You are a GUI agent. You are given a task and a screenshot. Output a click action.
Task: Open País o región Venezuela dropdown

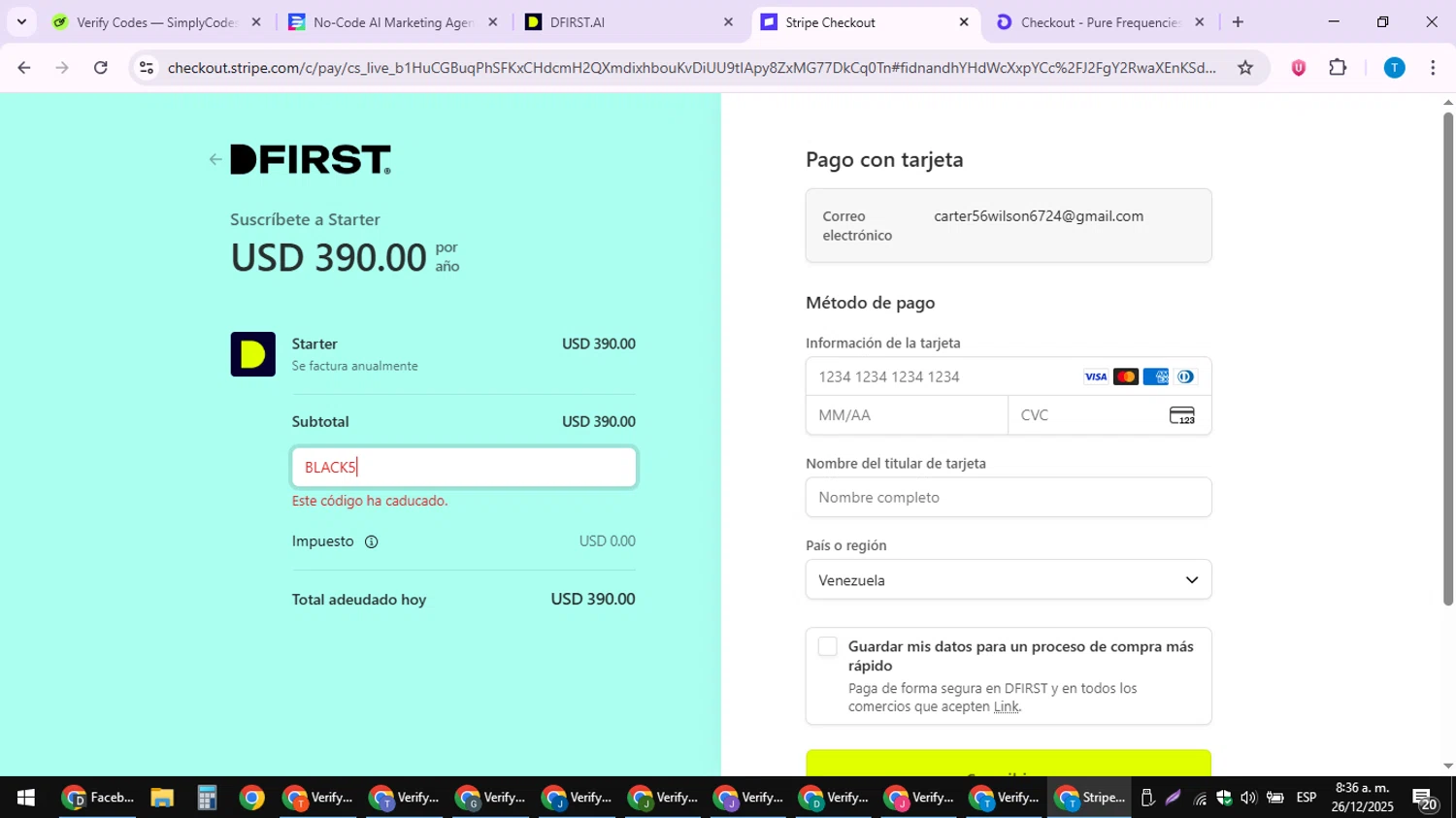1009,580
